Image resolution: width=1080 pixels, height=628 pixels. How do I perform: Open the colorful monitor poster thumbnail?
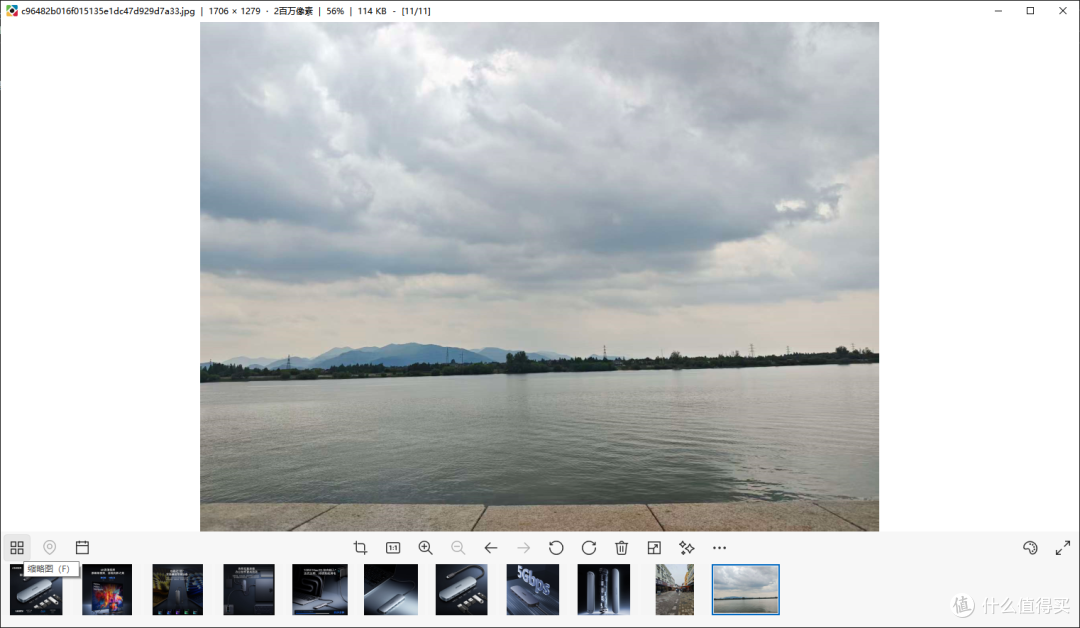point(107,589)
